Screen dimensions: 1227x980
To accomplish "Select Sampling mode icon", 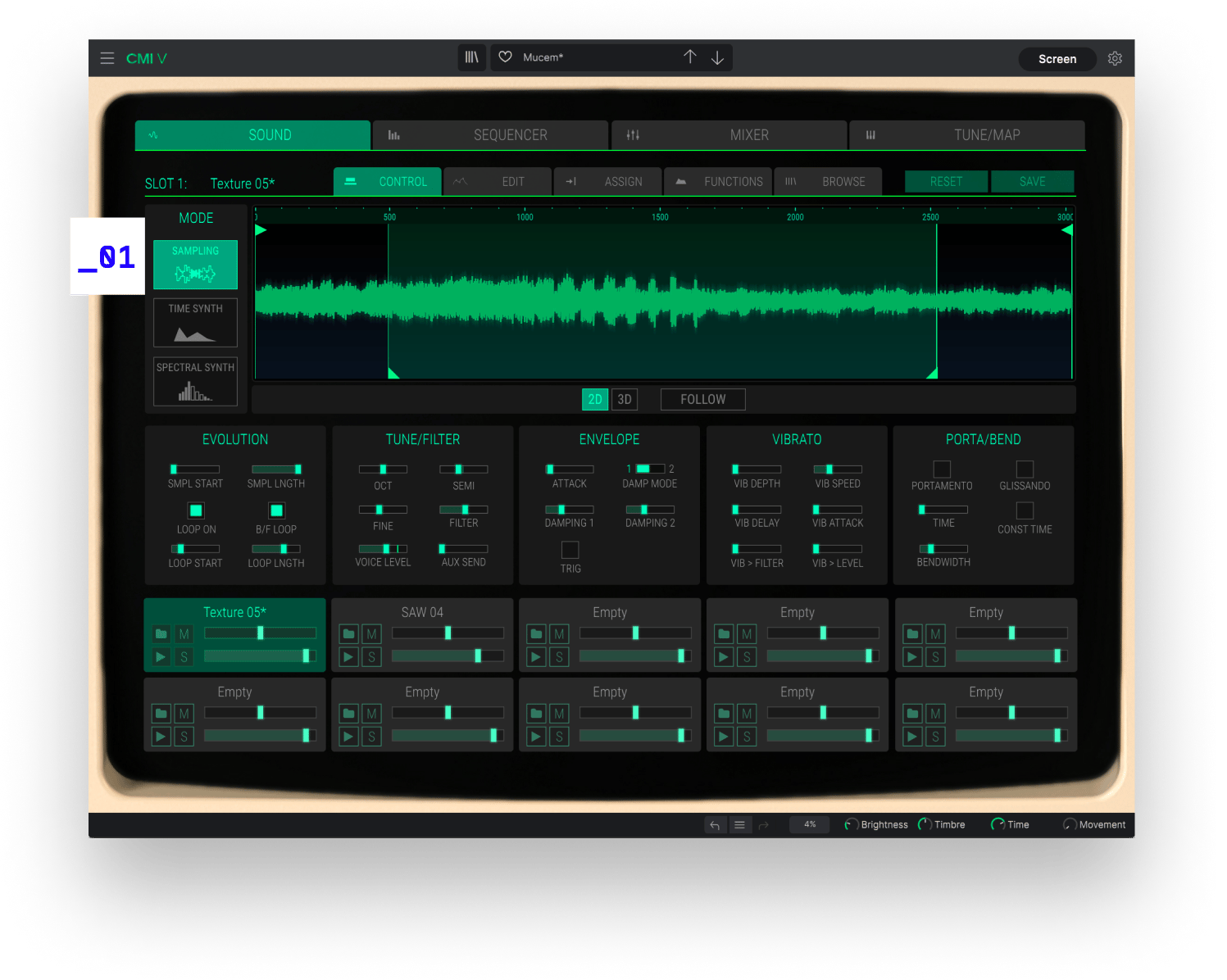I will [195, 265].
